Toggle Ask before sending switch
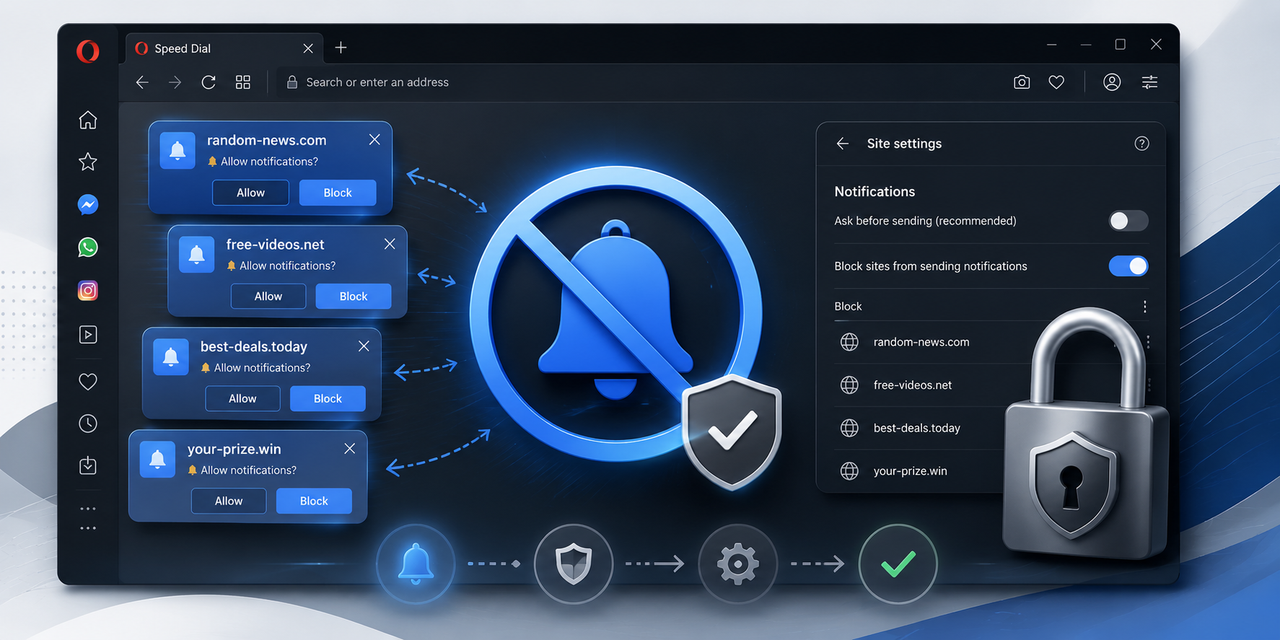Screen dimensions: 1280x640 1128,221
